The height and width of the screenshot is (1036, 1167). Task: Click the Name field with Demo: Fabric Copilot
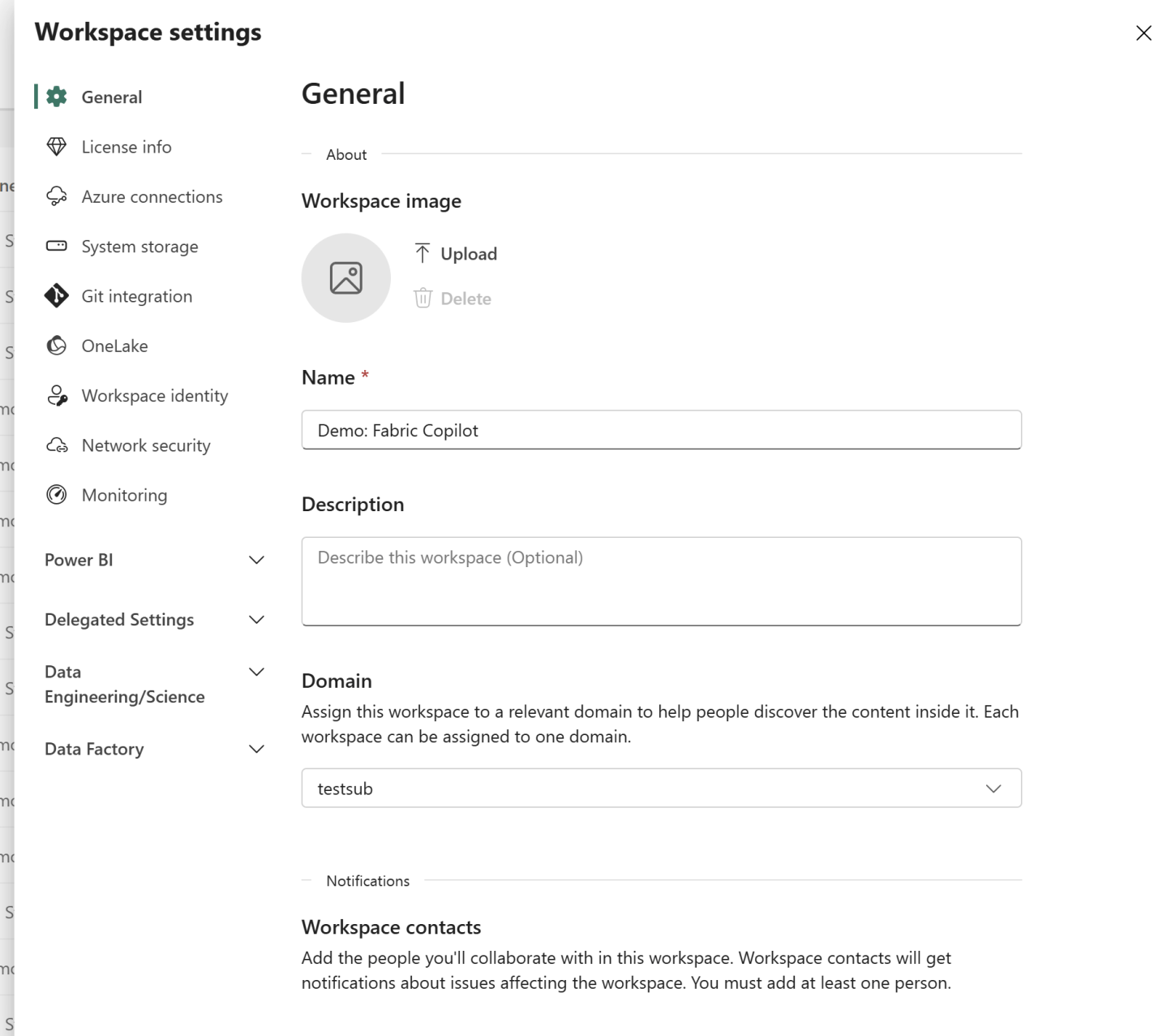pos(662,430)
